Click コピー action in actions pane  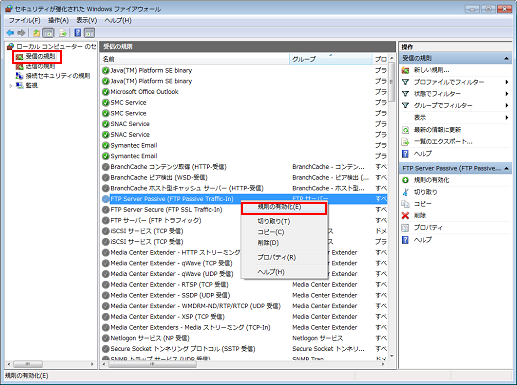point(422,204)
